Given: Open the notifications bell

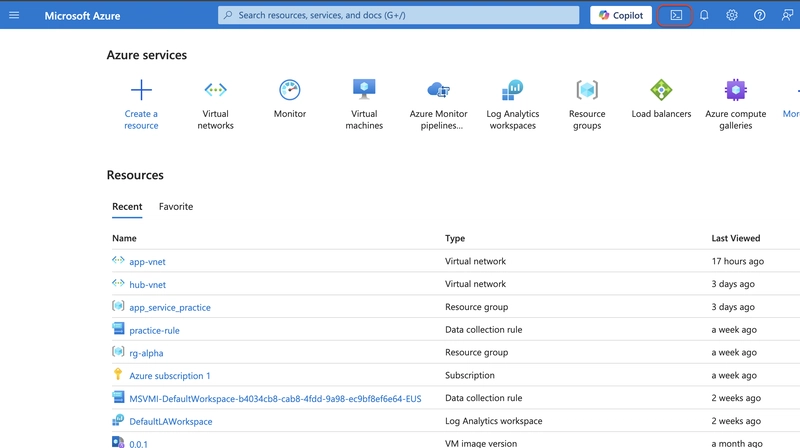Looking at the screenshot, I should tap(704, 15).
